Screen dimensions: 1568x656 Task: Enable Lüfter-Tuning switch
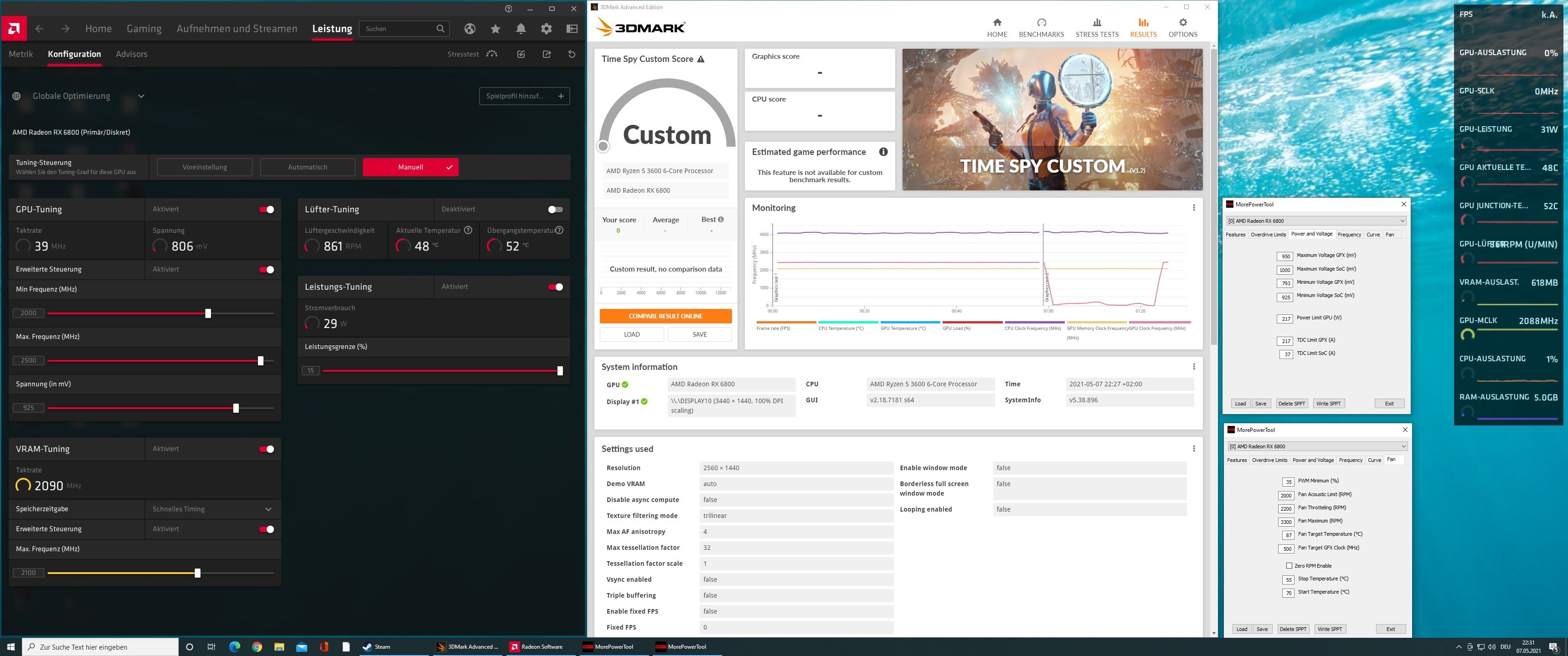tap(555, 210)
